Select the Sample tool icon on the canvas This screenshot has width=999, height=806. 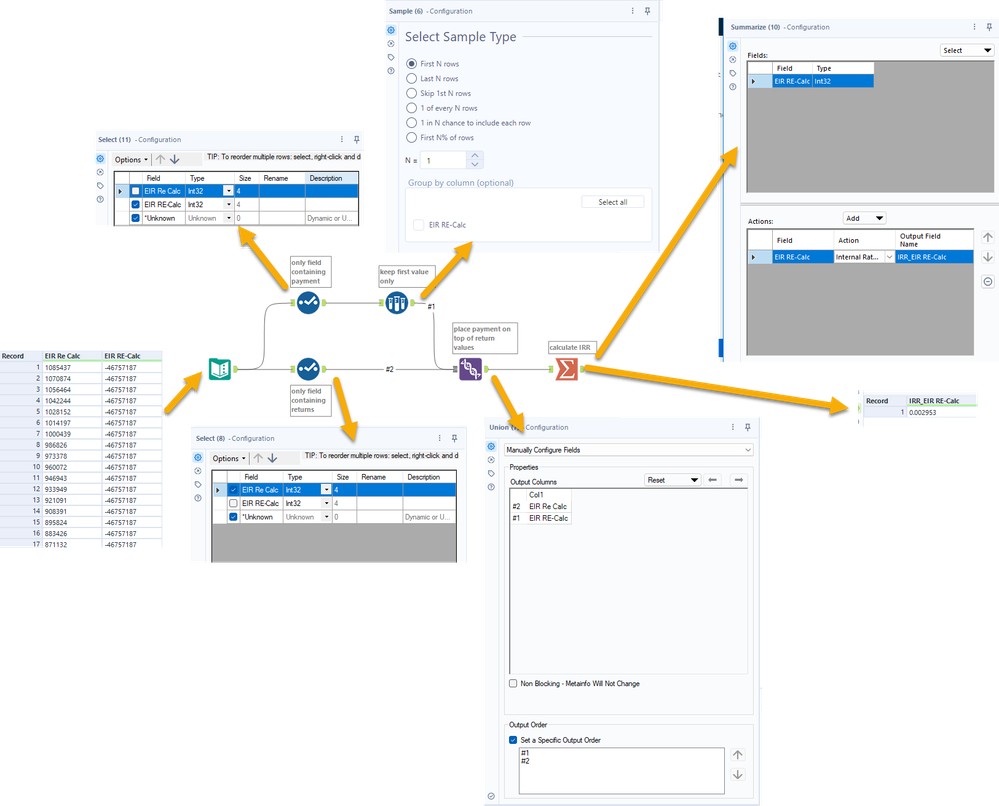pyautogui.click(x=396, y=303)
